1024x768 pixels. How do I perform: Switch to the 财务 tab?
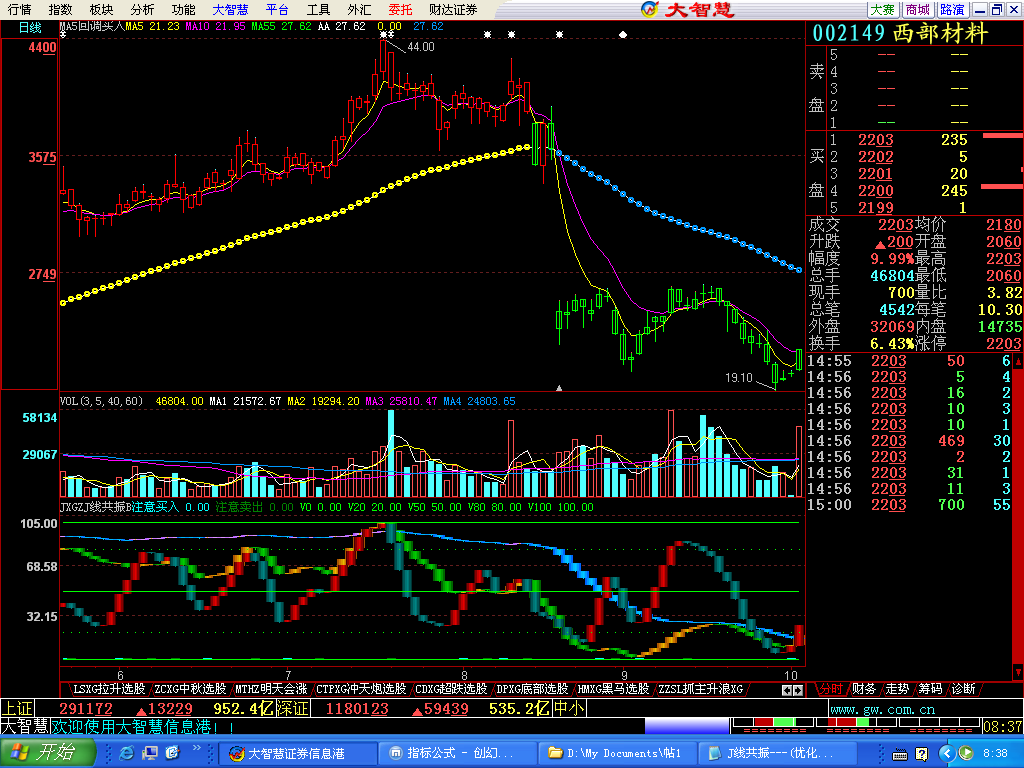point(863,689)
